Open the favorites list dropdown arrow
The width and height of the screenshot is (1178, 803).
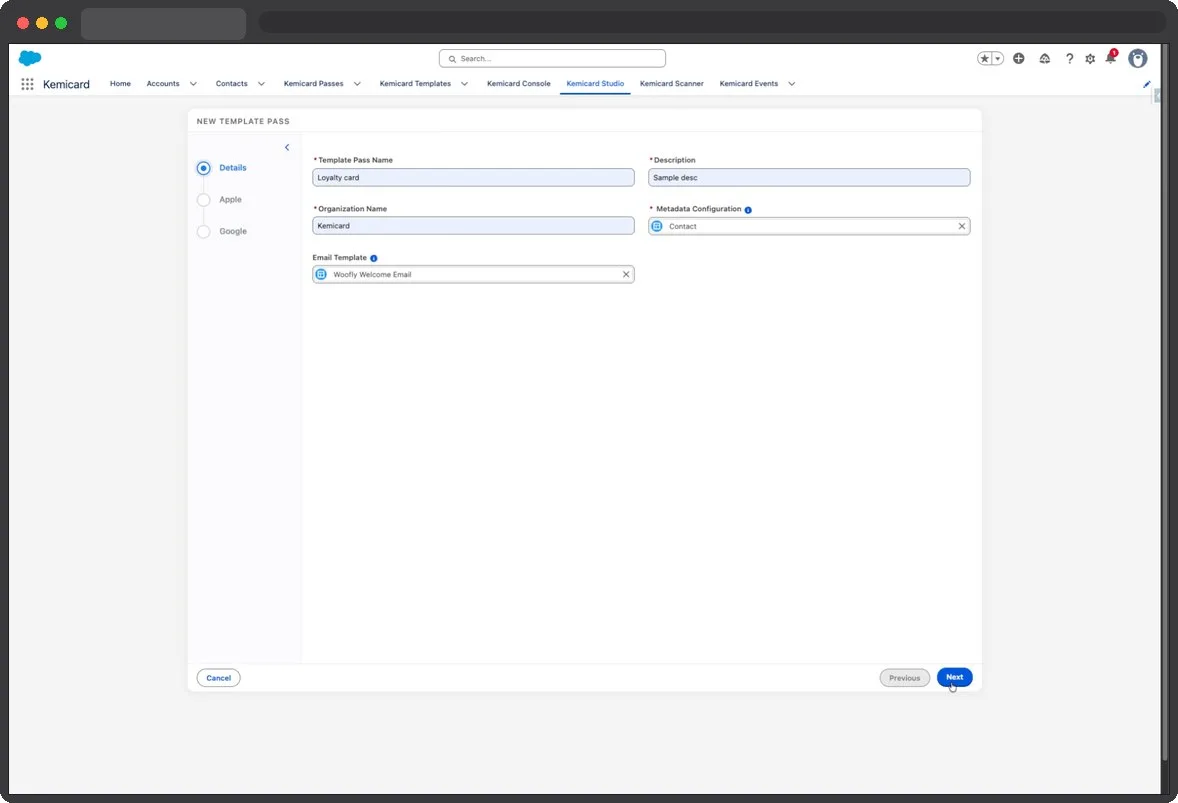point(998,59)
